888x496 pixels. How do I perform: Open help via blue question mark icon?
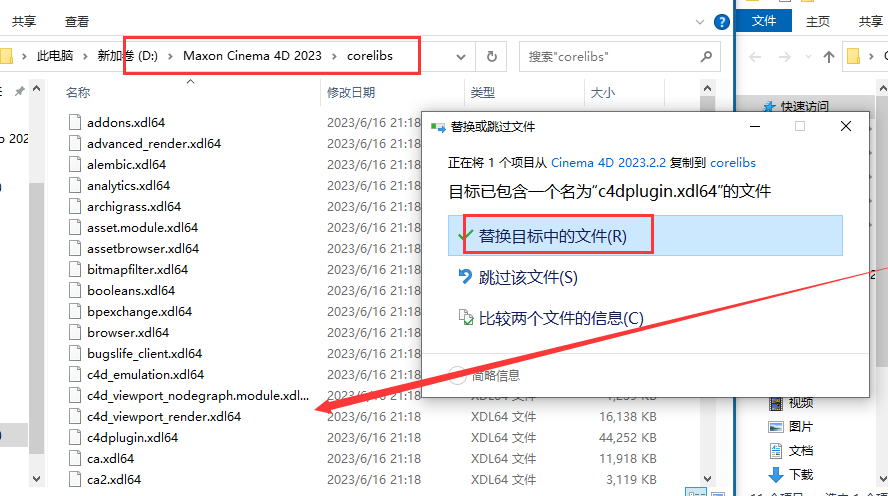click(722, 22)
